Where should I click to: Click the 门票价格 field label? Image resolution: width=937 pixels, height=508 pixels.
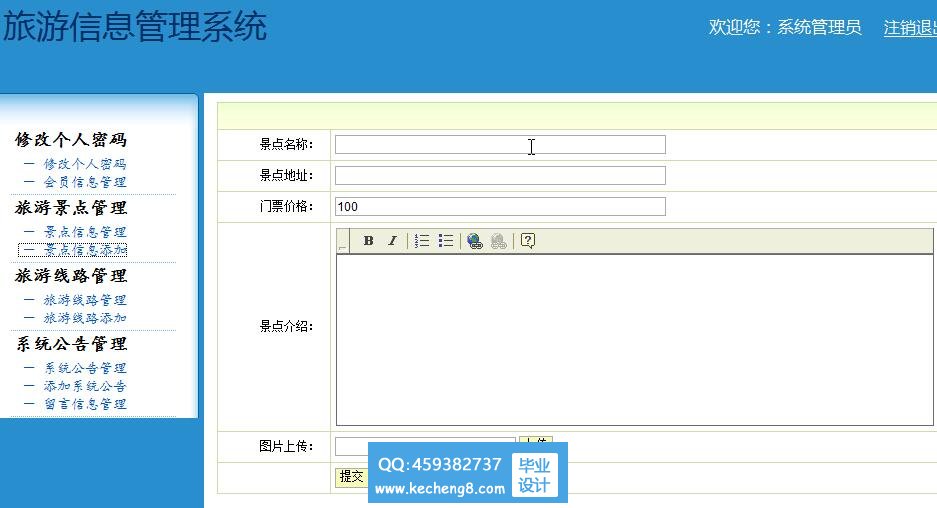pyautogui.click(x=286, y=207)
